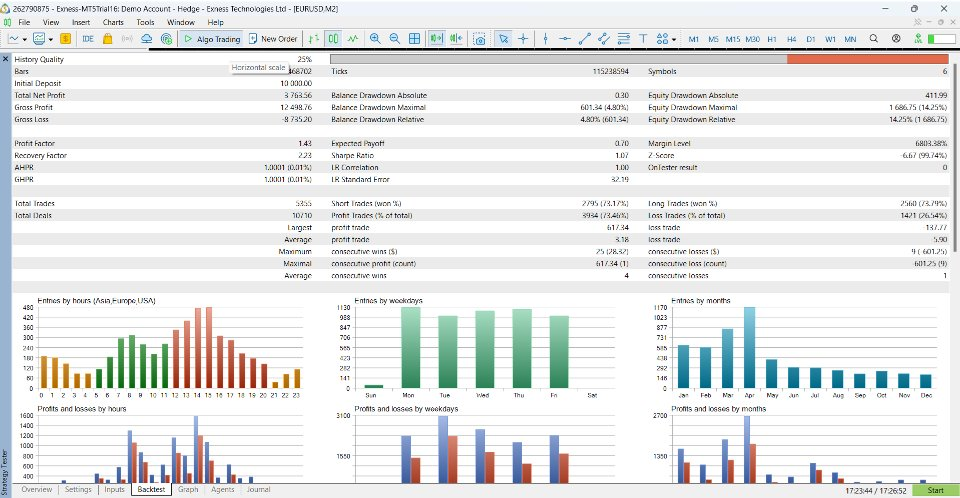Close the Strategy Tester panel X
This screenshot has height=498, width=960.
(6, 59)
